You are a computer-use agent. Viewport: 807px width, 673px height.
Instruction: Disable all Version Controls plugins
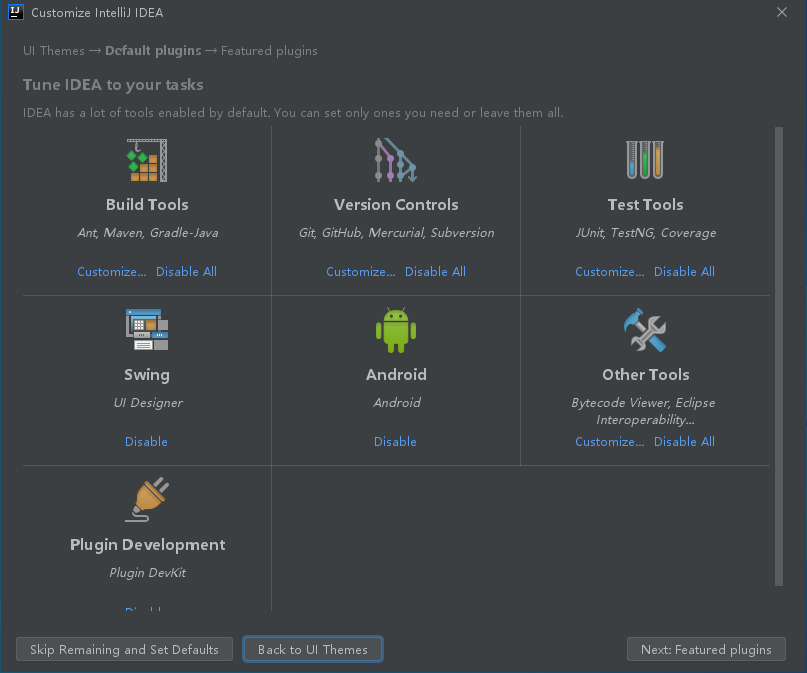435,272
